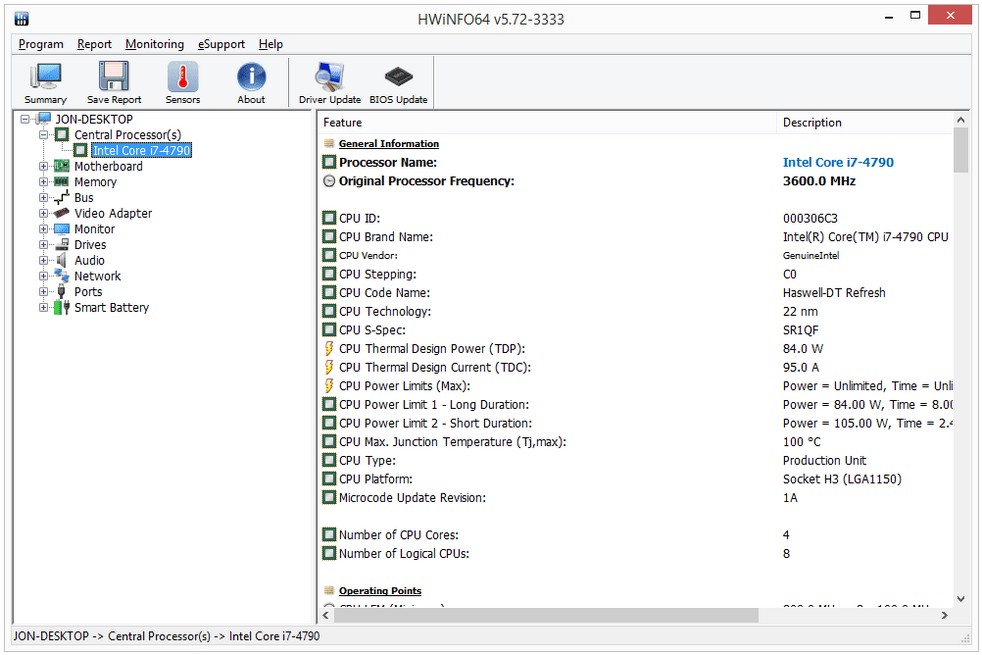Click the lightning icon beside CPU Thermal Design Power

(329, 349)
